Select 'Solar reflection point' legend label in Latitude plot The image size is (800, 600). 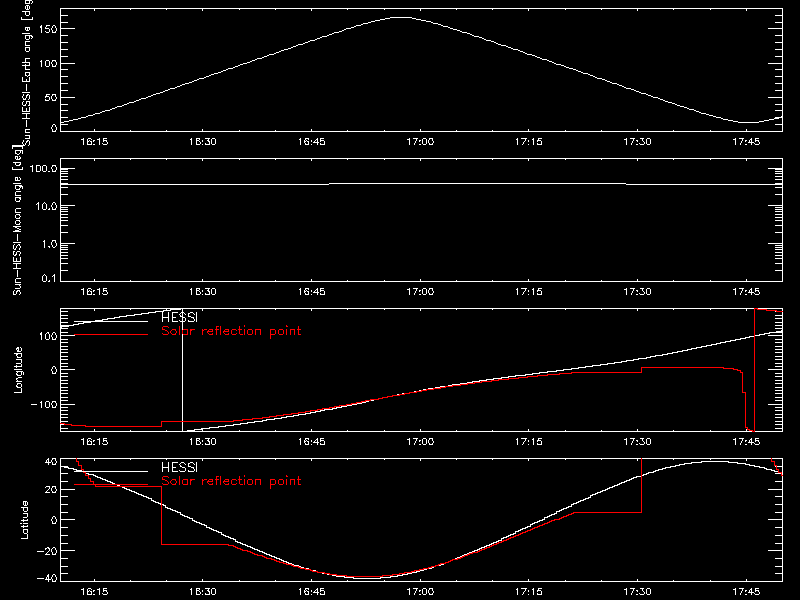(231, 481)
